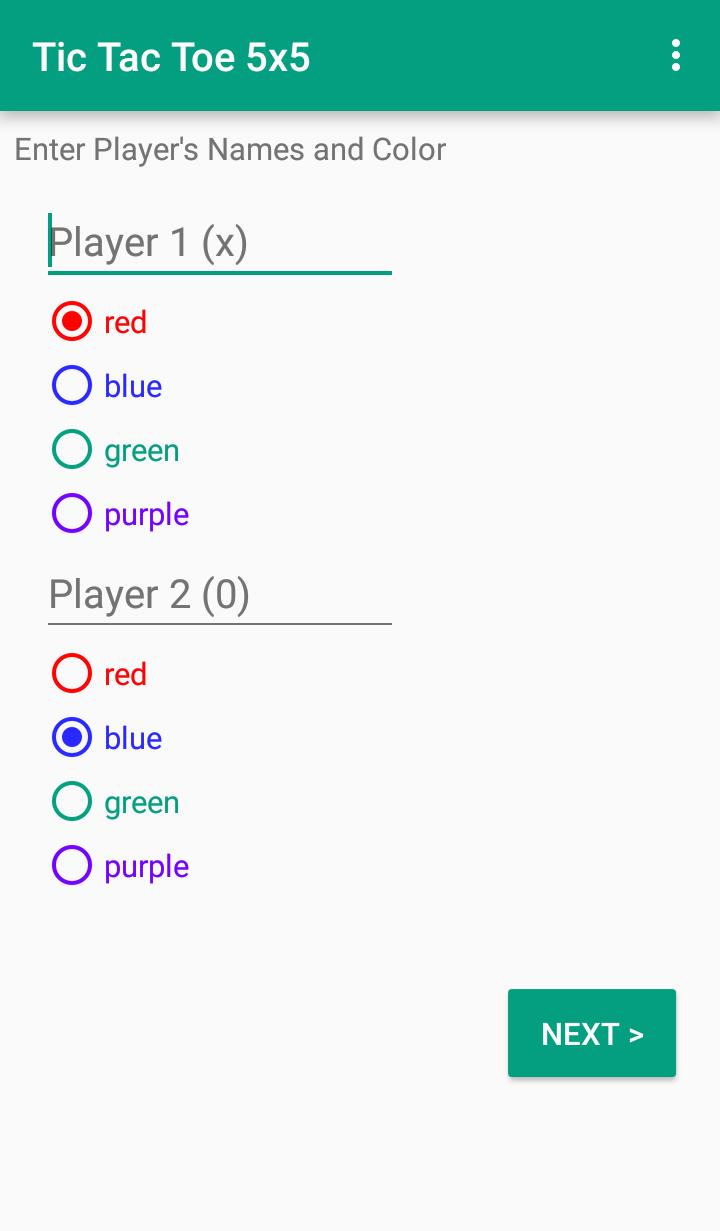Click the Player 1 purple color label
The image size is (720, 1231).
(146, 515)
